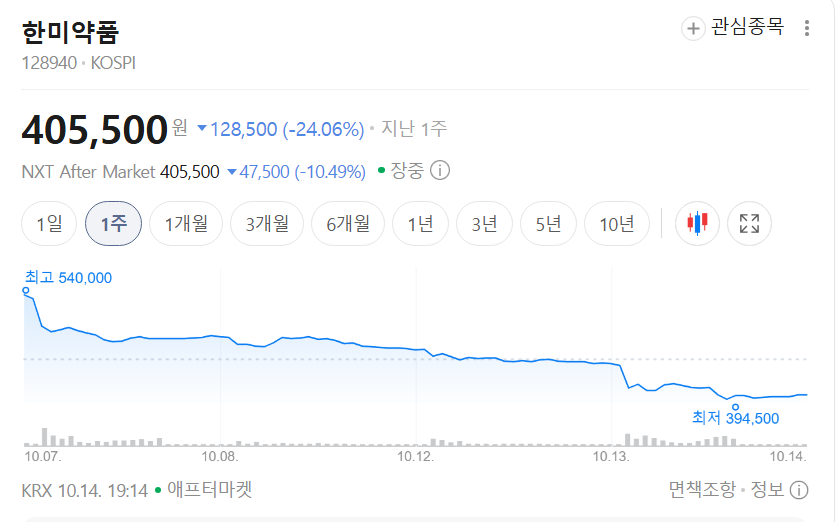Click the 최저 394,500 marker point
This screenshot has width=836, height=522.
coord(735,407)
